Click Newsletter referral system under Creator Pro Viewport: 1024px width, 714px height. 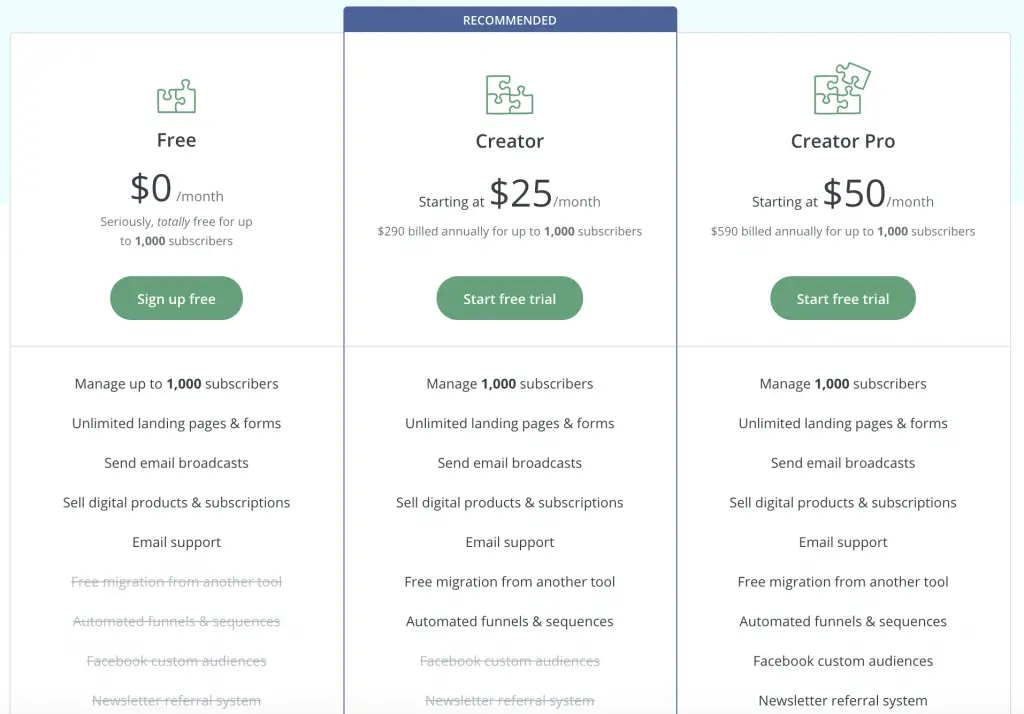pyautogui.click(x=843, y=700)
